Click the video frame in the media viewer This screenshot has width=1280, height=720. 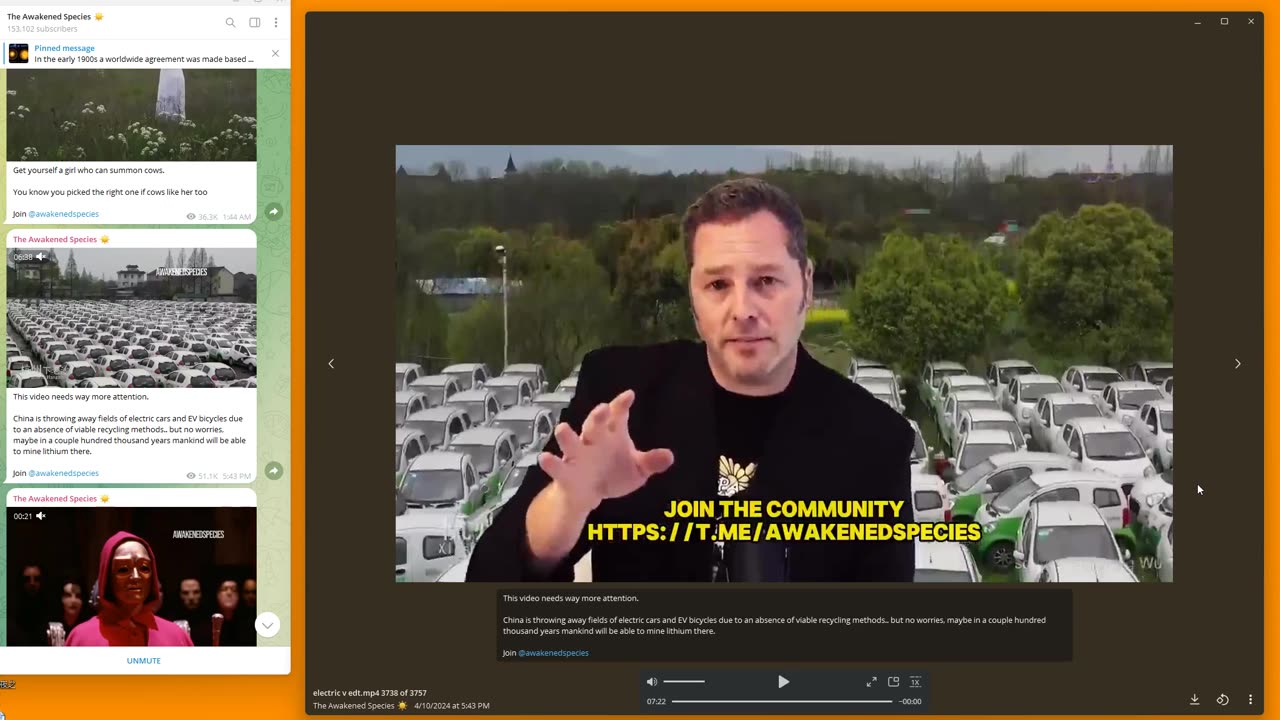[x=784, y=364]
